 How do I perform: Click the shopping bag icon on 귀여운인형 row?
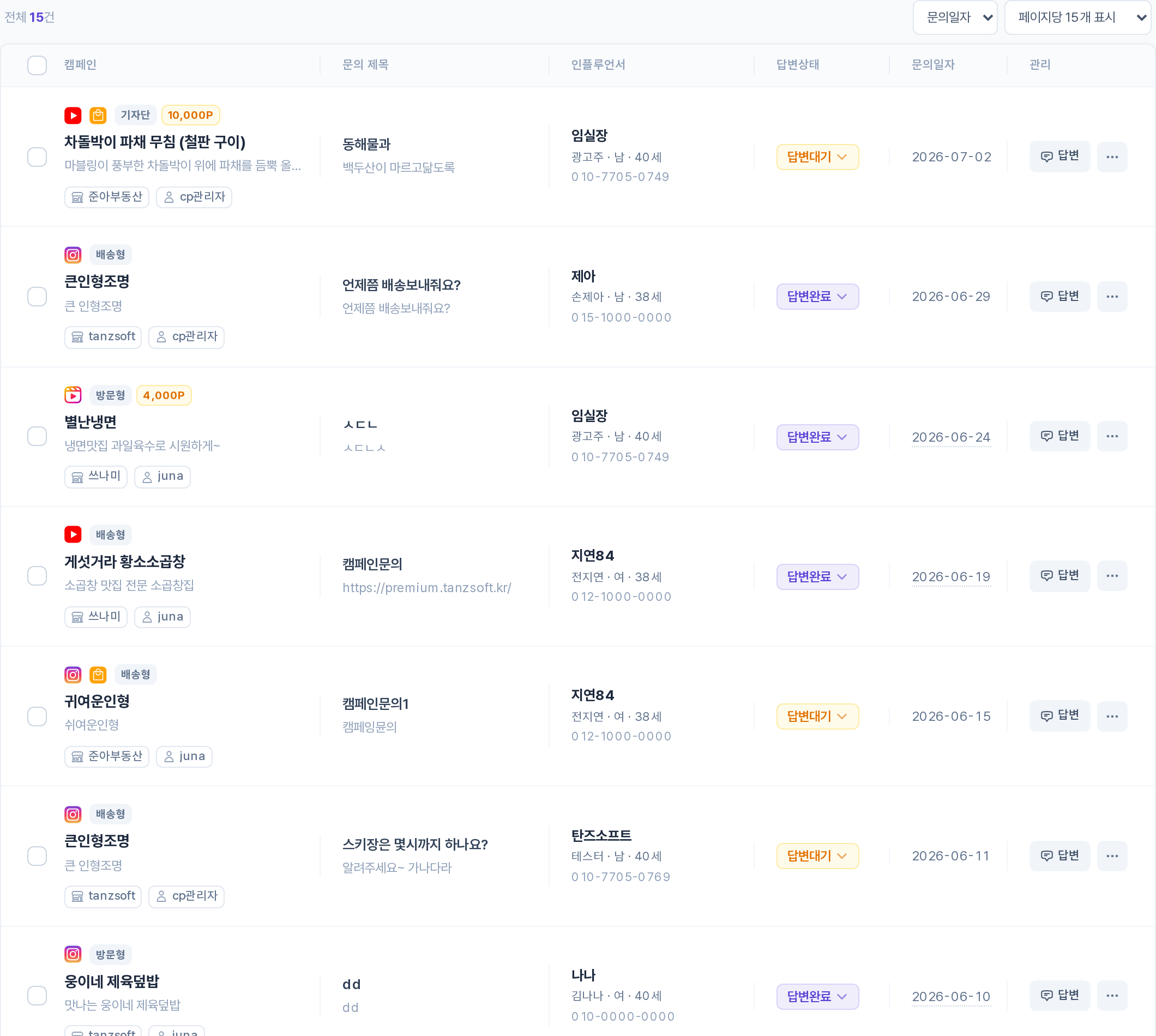point(98,675)
